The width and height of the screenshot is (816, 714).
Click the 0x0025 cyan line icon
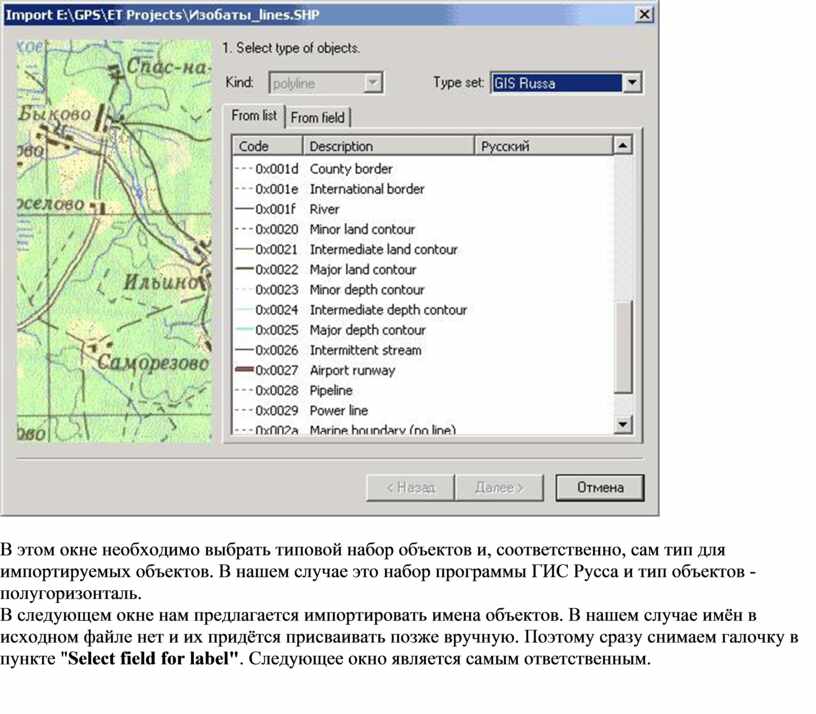tap(244, 330)
